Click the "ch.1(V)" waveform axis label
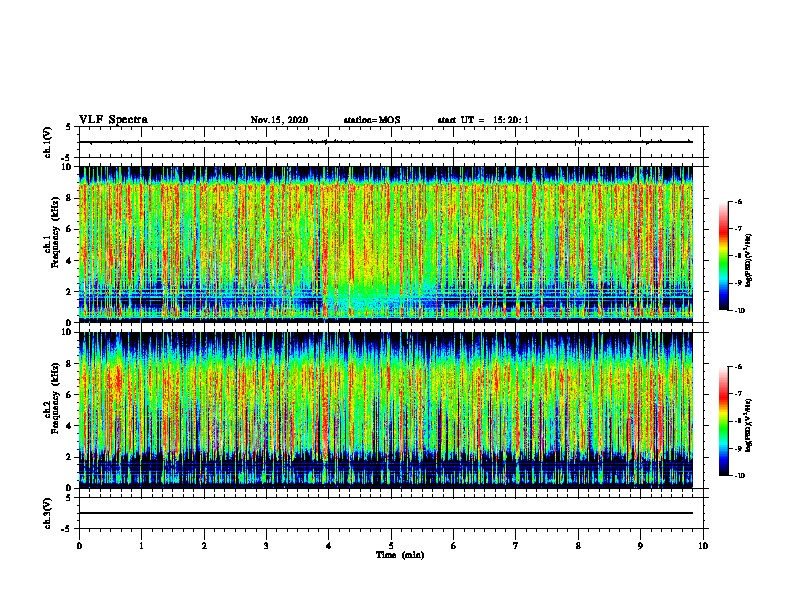 [x=48, y=142]
